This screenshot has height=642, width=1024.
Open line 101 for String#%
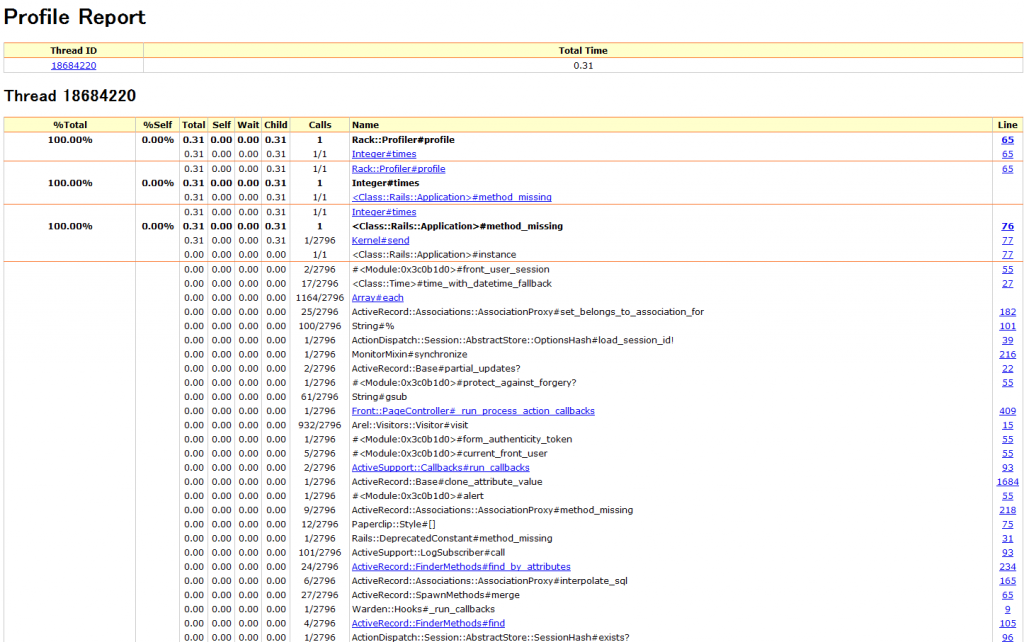pos(1007,326)
